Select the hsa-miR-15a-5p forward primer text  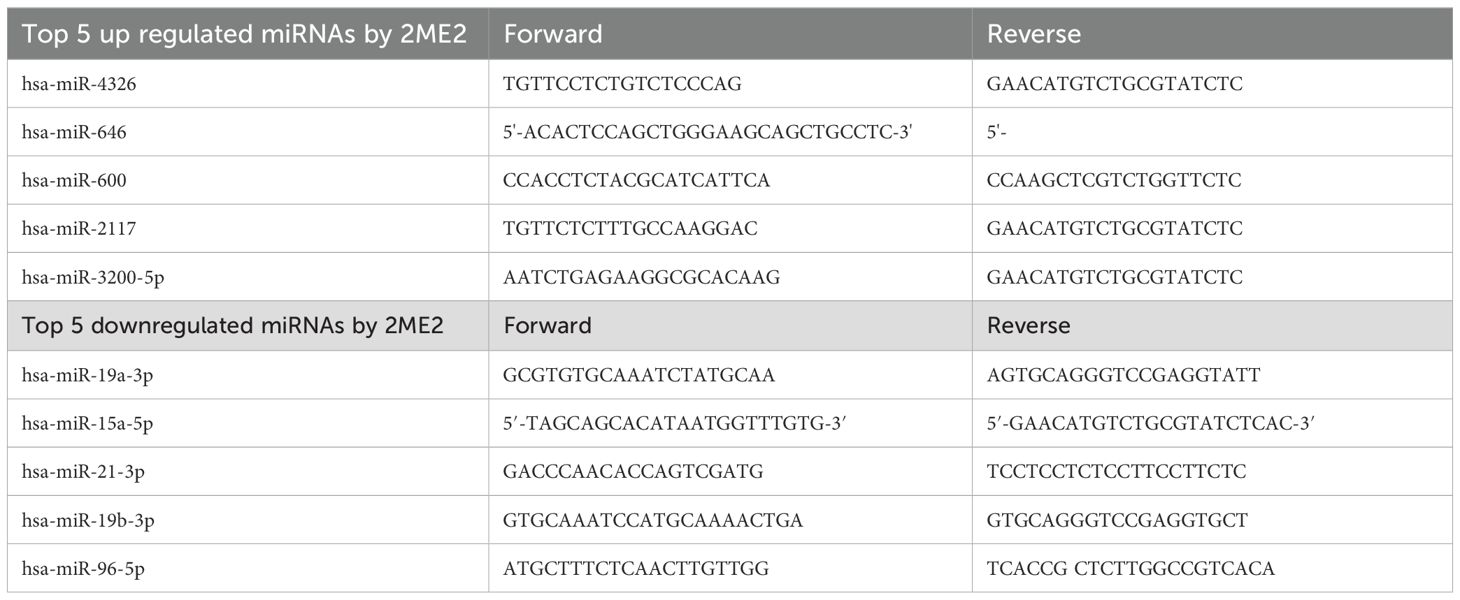pyautogui.click(x=684, y=423)
